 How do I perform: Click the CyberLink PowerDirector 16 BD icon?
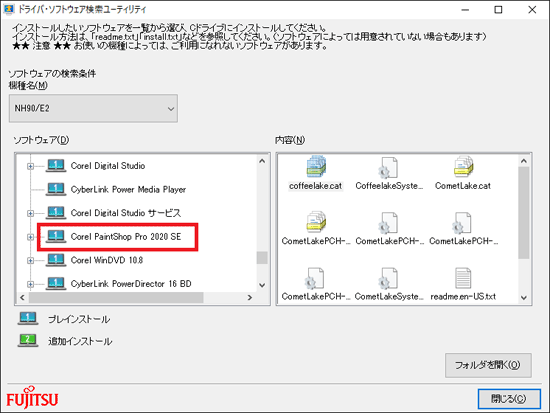click(56, 284)
